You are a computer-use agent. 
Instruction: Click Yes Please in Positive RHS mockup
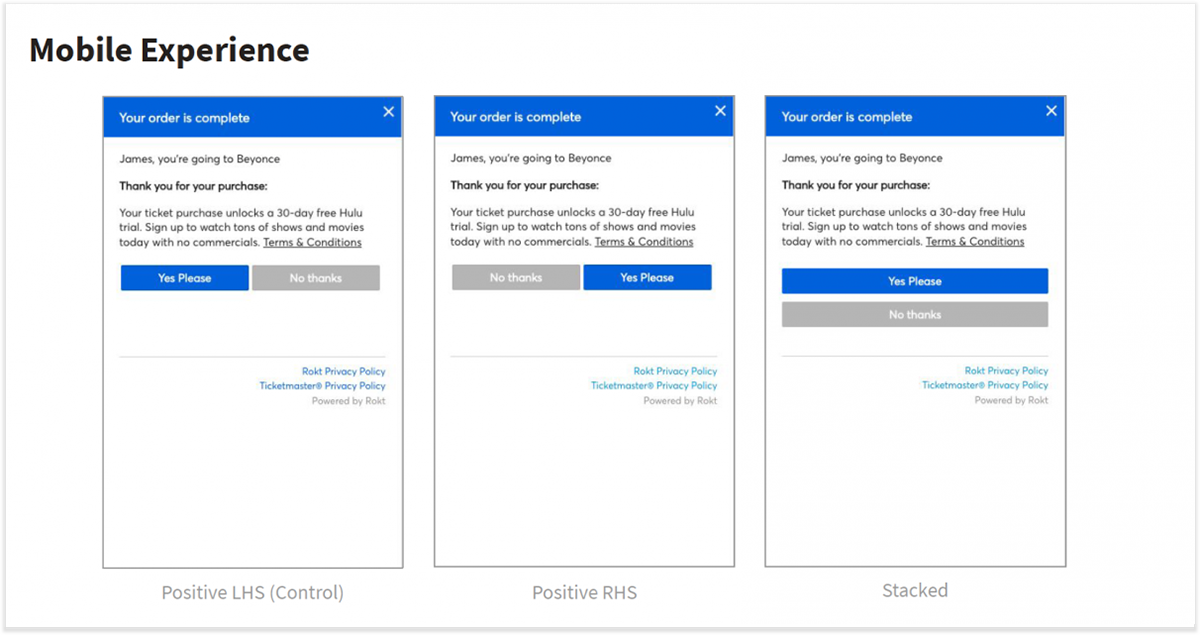[x=647, y=277]
